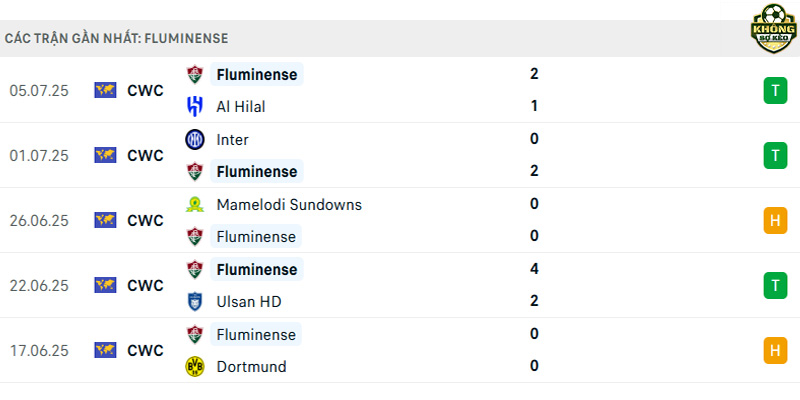
Task: Click green T result badge for Al Hilal match
Action: click(775, 91)
